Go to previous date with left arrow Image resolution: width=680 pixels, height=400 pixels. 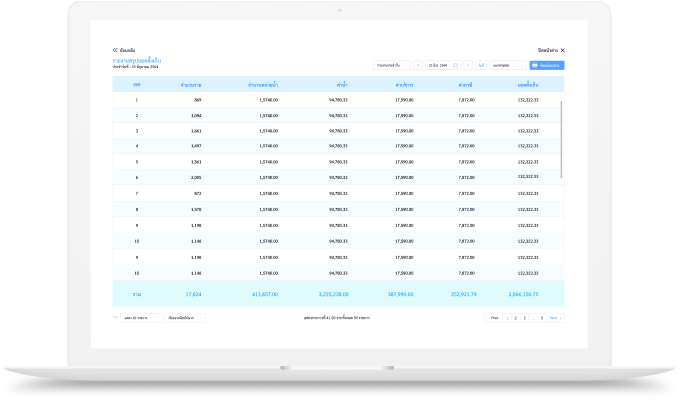click(x=418, y=65)
